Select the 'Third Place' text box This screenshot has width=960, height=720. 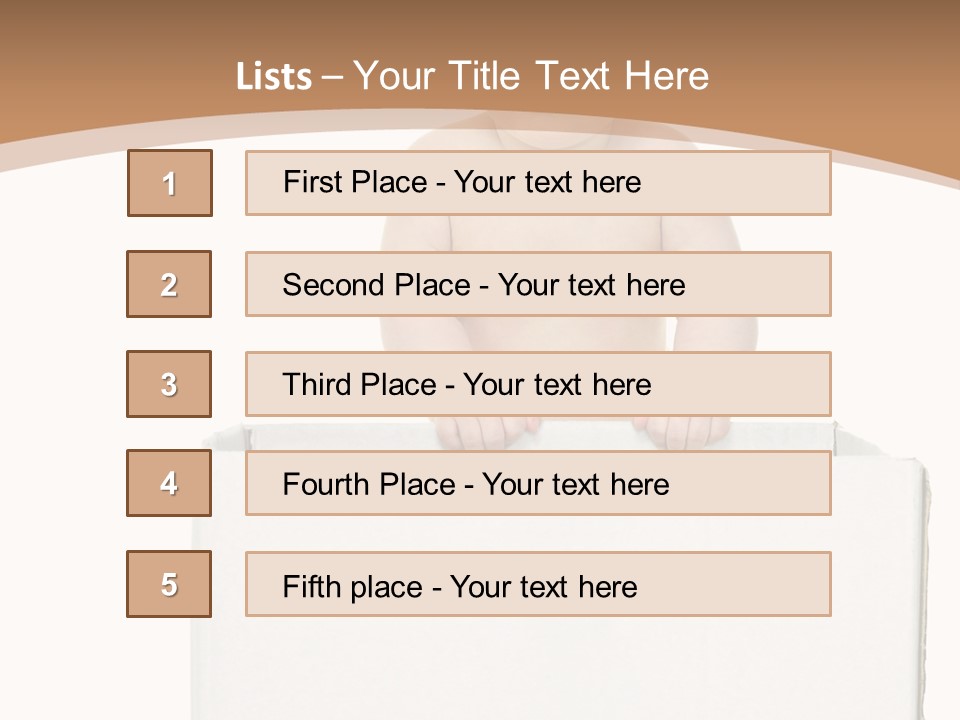tap(538, 384)
